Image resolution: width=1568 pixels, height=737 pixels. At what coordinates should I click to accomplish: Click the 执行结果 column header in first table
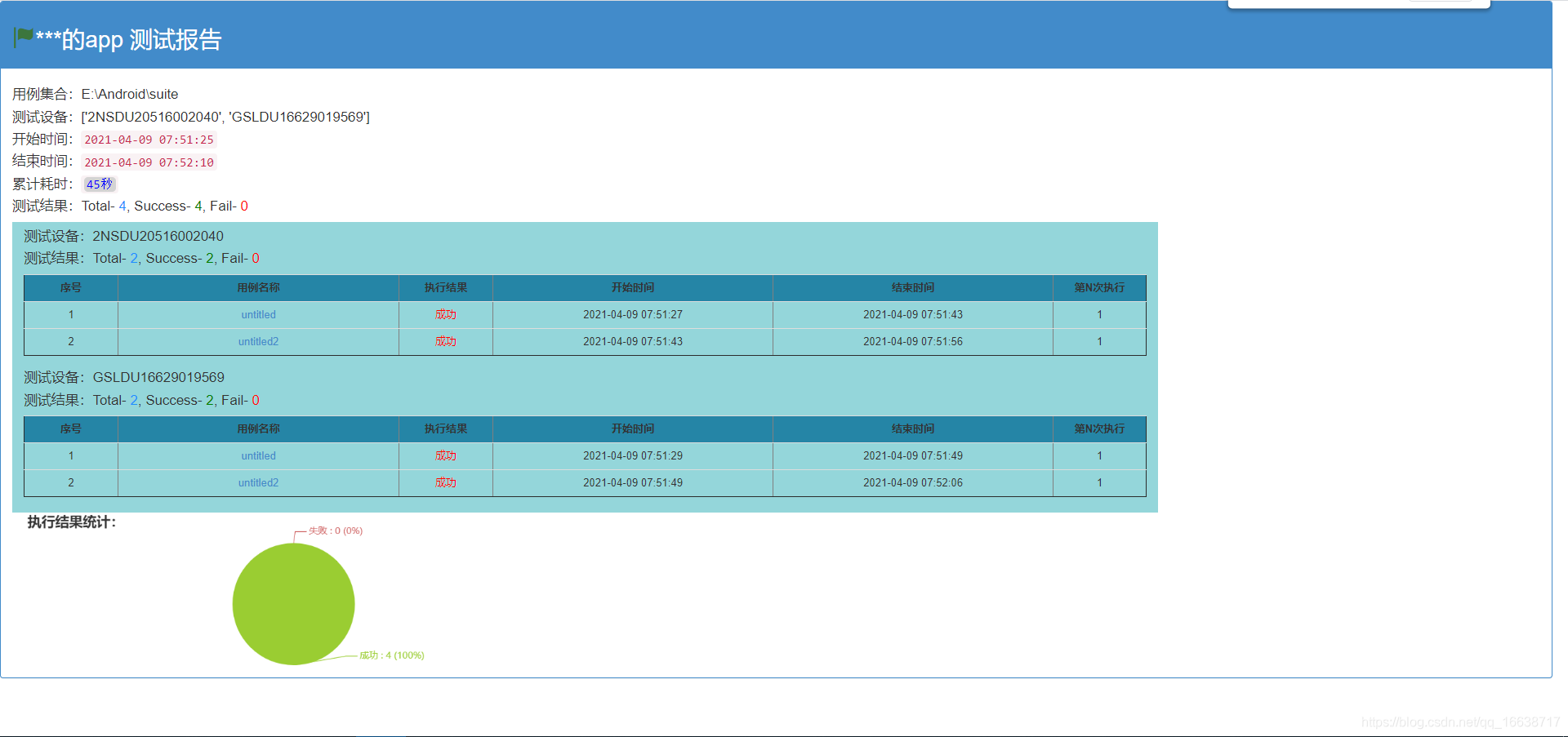[446, 288]
